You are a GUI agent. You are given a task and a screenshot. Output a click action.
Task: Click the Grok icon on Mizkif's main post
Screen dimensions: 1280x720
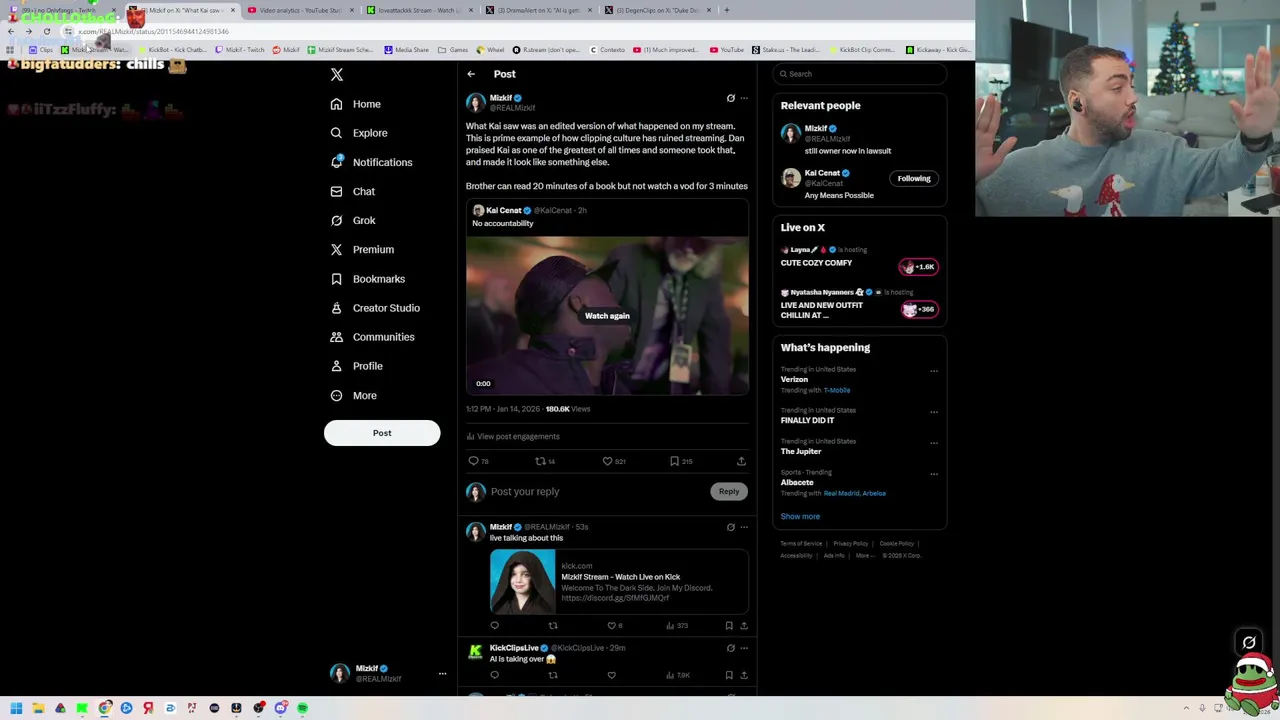(x=730, y=98)
